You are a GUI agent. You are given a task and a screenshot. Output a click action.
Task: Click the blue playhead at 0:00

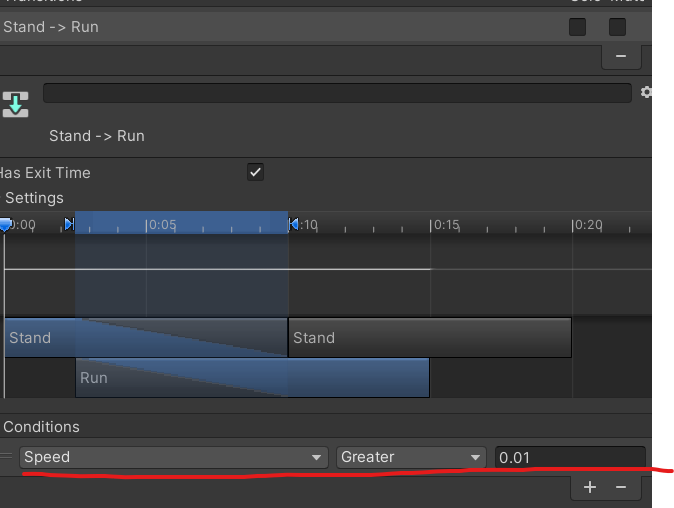(x=5, y=225)
